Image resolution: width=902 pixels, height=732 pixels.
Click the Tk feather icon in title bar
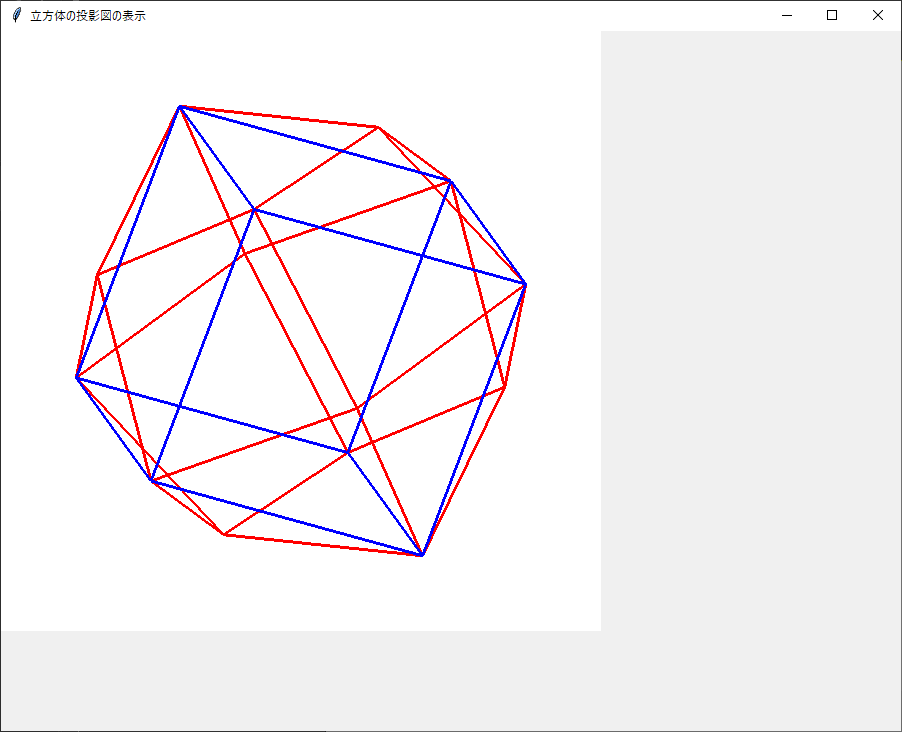click(x=17, y=16)
